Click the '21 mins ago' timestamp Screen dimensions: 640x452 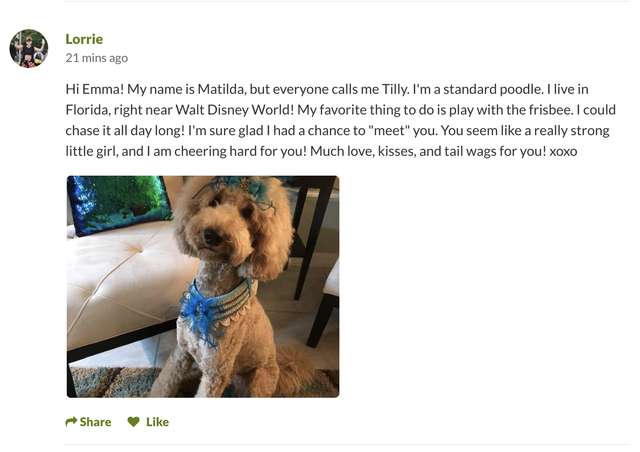pyautogui.click(x=97, y=58)
